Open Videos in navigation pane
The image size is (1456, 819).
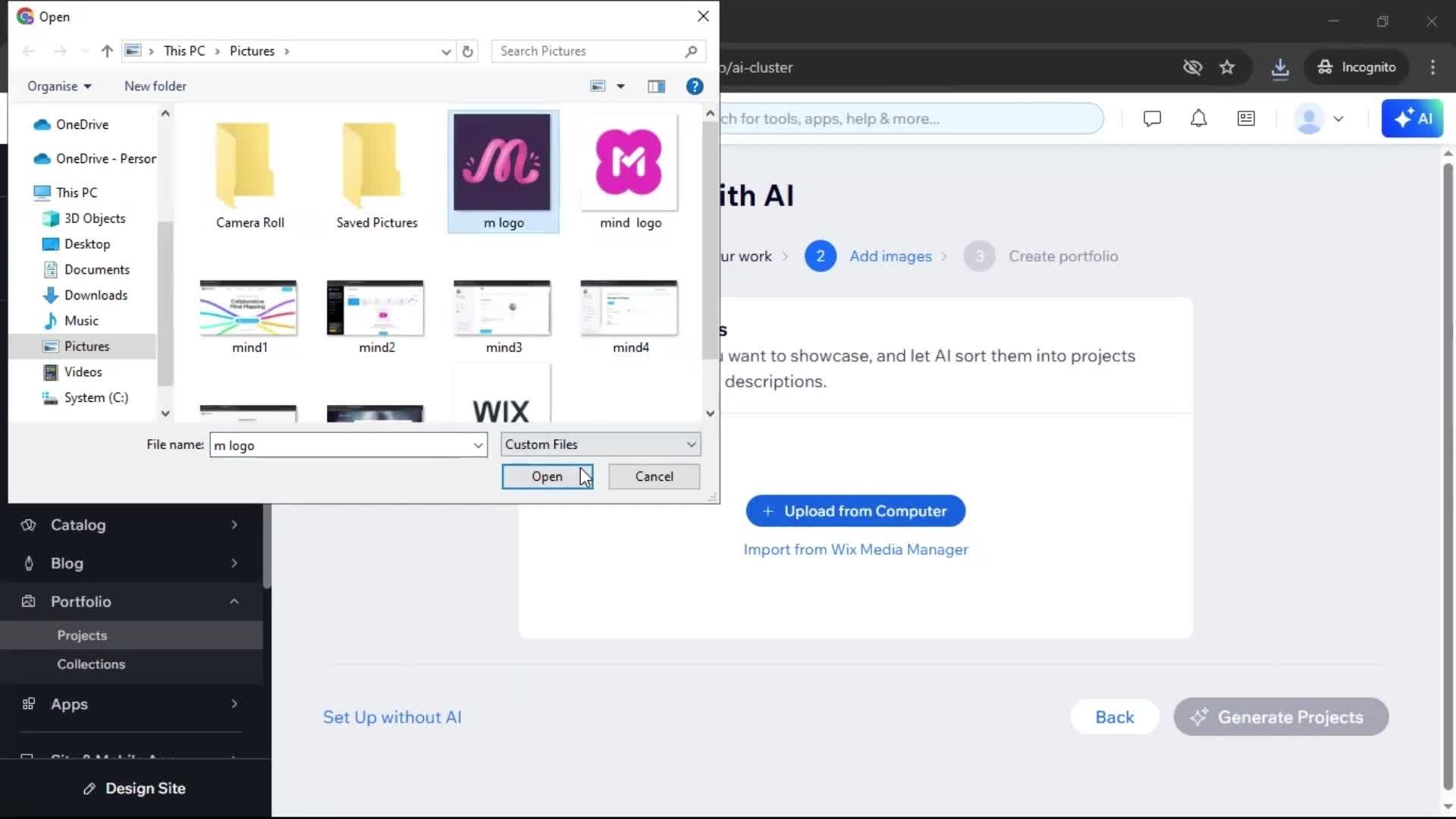[83, 372]
